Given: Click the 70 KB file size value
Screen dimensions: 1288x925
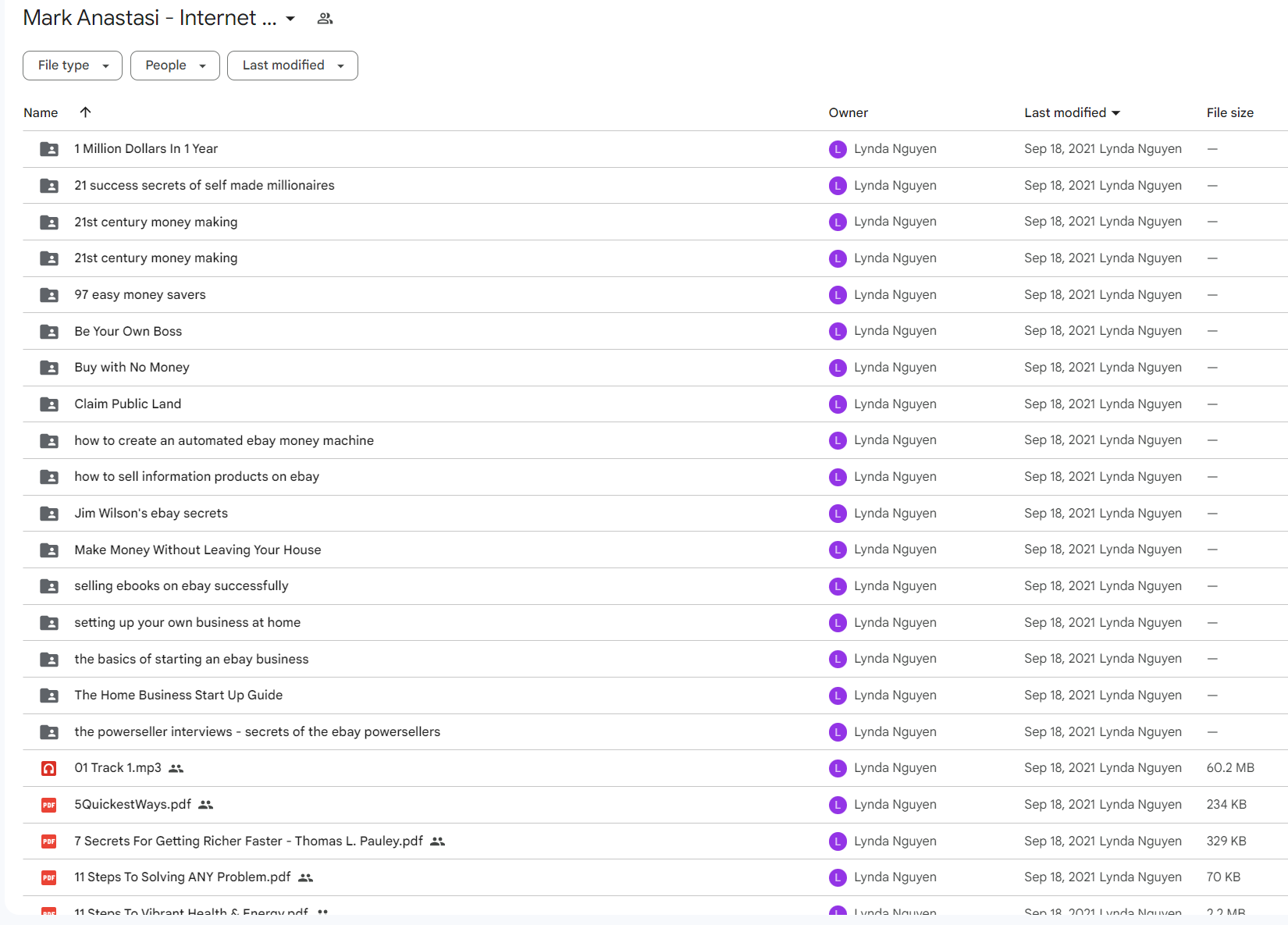Looking at the screenshot, I should point(1223,877).
